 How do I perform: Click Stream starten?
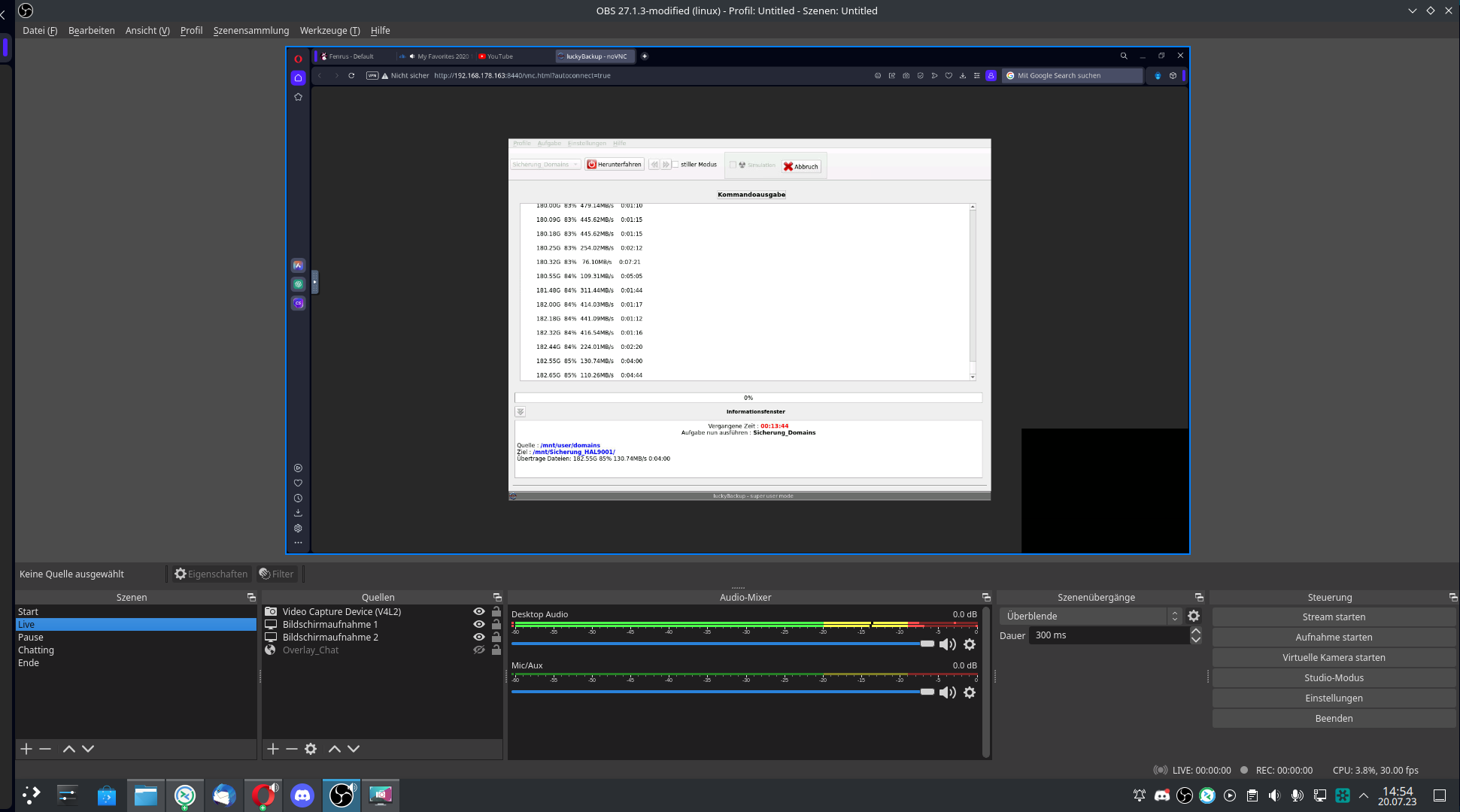click(x=1334, y=617)
